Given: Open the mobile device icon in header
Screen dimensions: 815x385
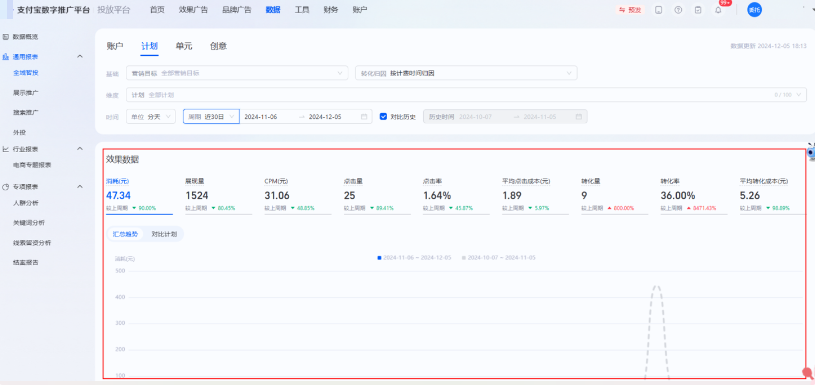Looking at the screenshot, I should (x=659, y=10).
